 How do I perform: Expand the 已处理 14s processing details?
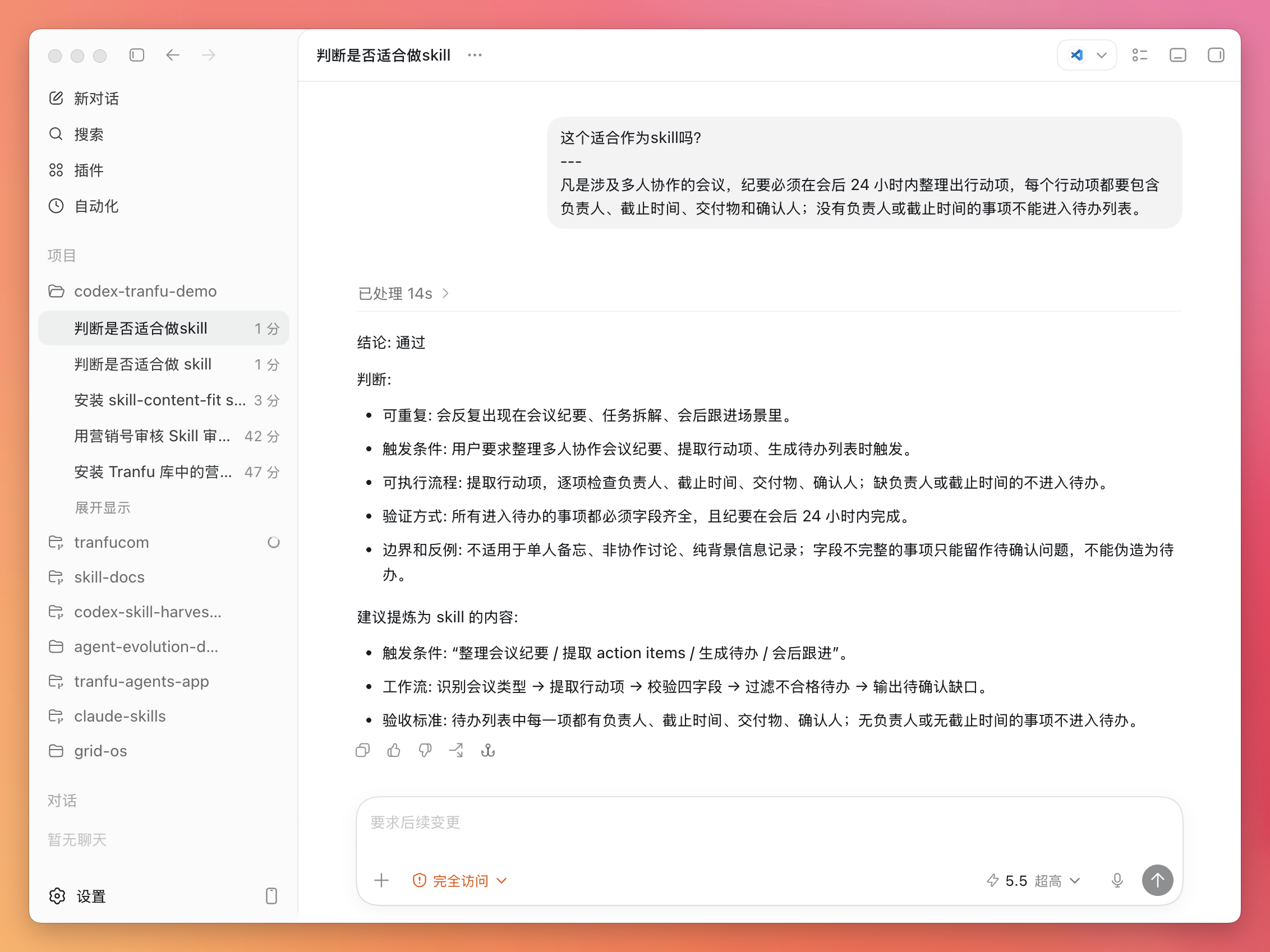click(x=403, y=294)
